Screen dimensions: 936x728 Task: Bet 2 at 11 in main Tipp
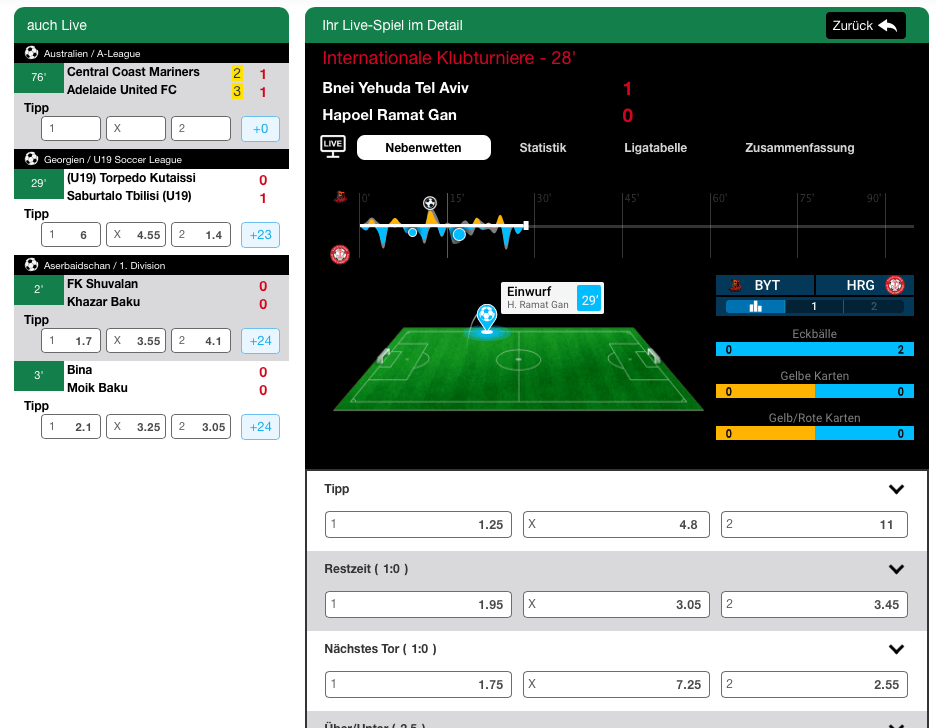(x=814, y=525)
